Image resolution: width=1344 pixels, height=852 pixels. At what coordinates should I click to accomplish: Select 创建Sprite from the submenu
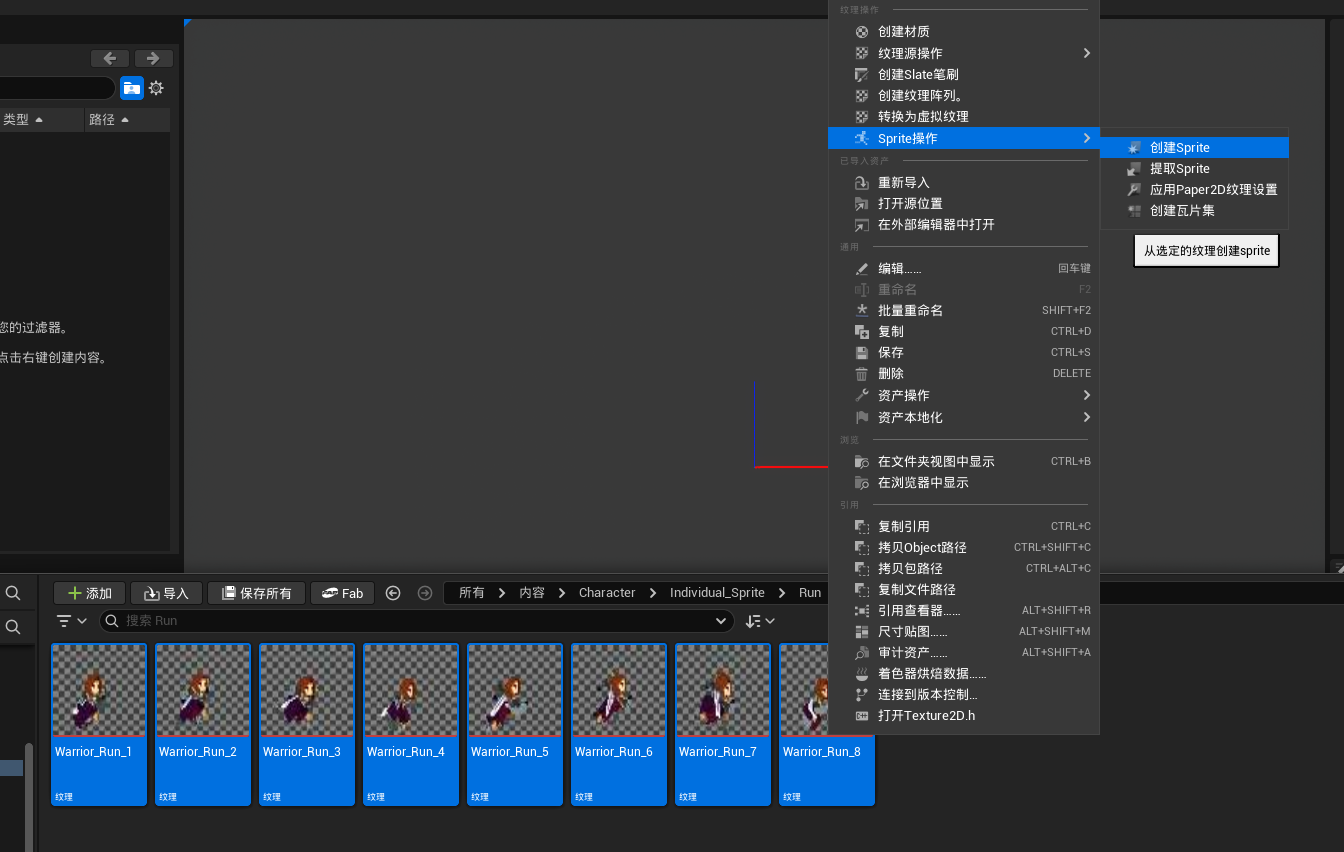pos(1180,147)
